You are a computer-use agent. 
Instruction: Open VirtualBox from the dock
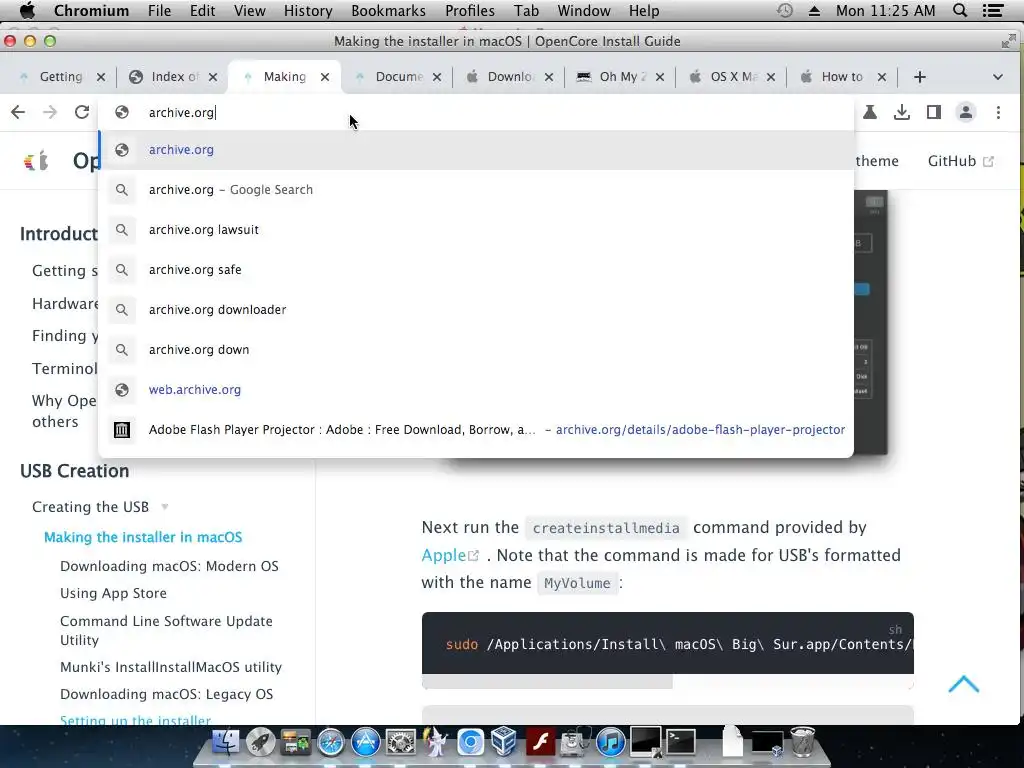(505, 743)
